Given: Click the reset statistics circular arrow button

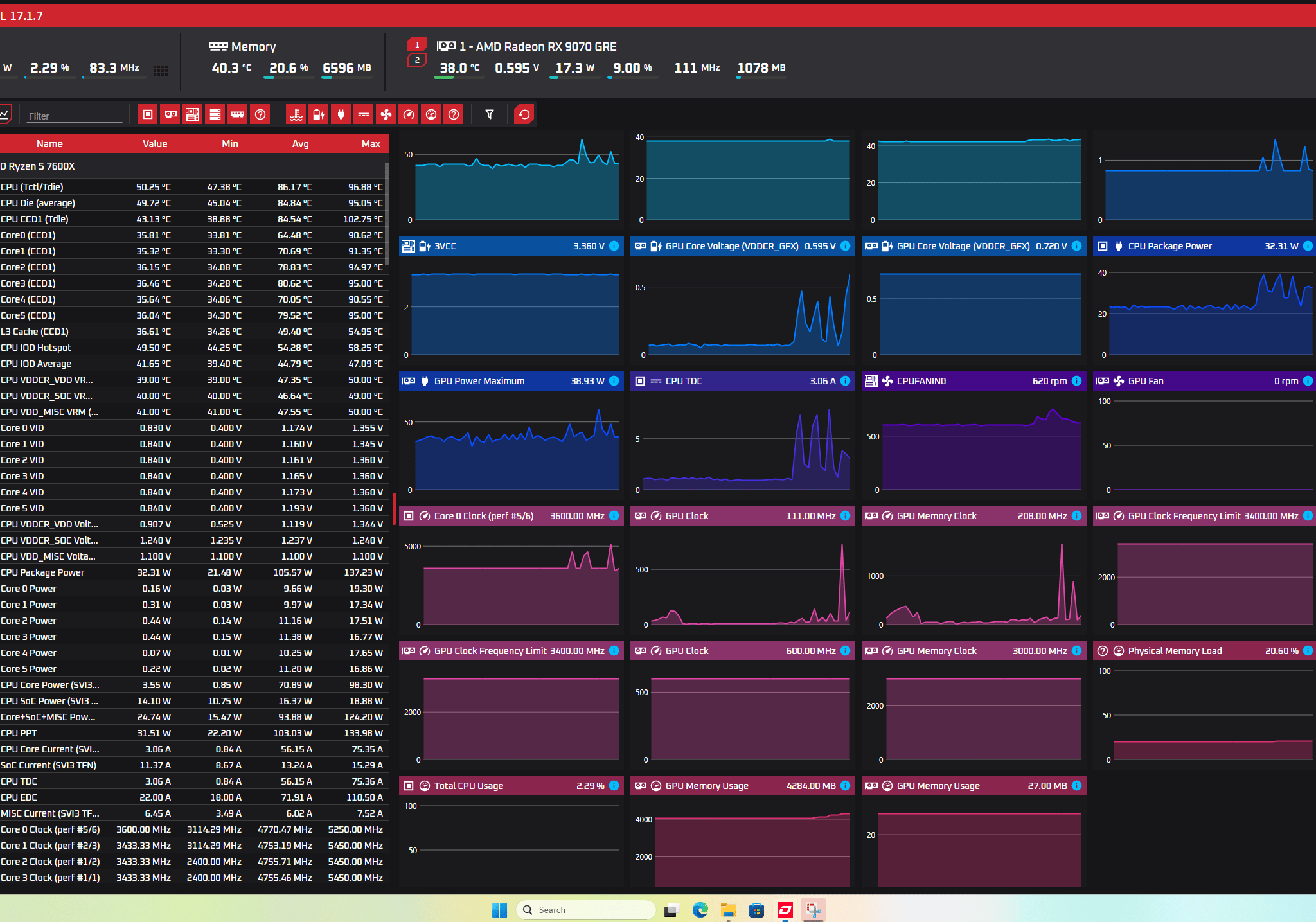Looking at the screenshot, I should (524, 114).
